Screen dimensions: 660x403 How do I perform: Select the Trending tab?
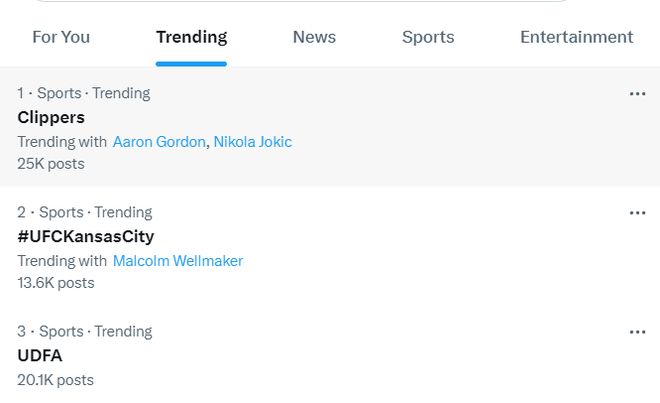click(192, 37)
